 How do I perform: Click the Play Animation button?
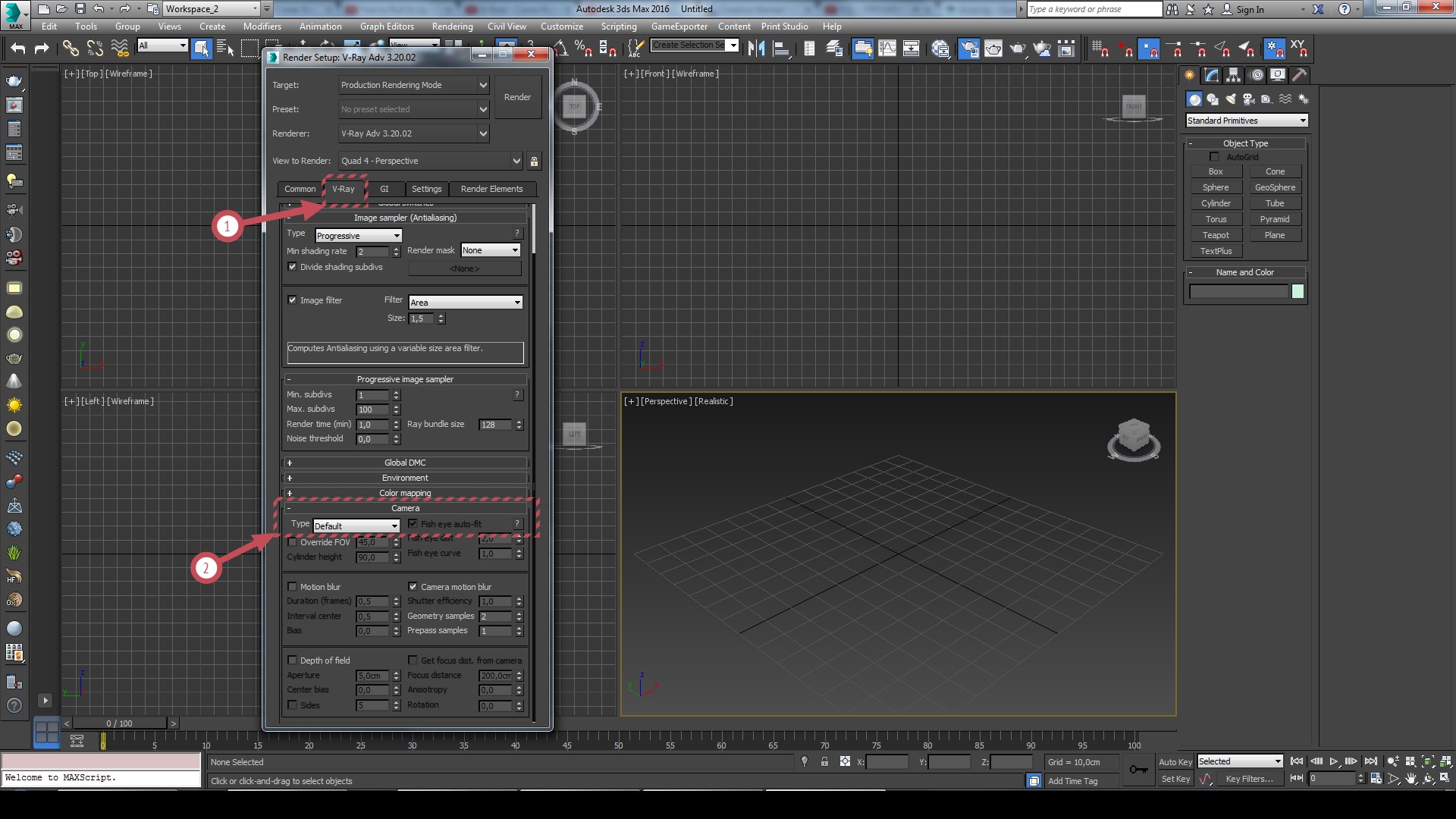1334,761
